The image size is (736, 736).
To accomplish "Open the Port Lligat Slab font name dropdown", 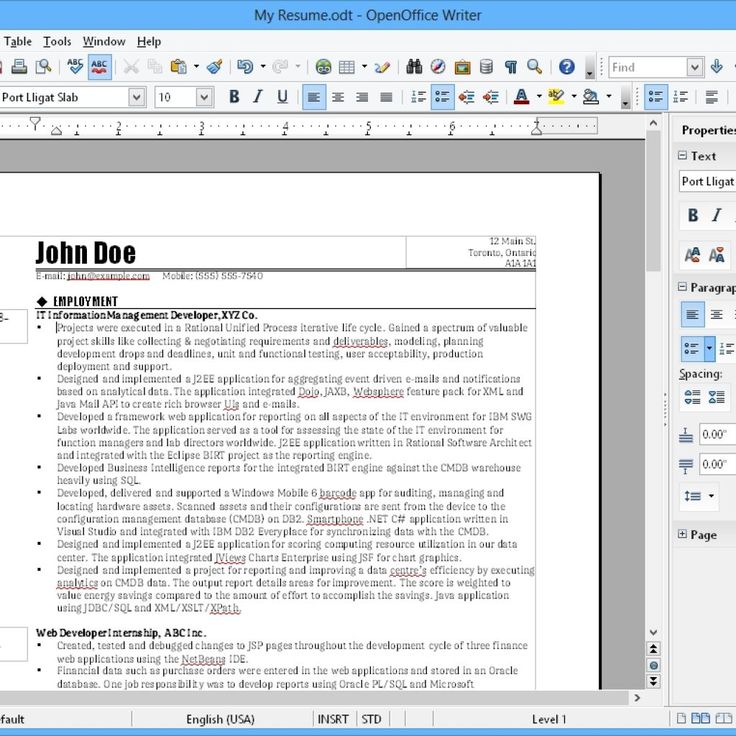I will [x=137, y=97].
